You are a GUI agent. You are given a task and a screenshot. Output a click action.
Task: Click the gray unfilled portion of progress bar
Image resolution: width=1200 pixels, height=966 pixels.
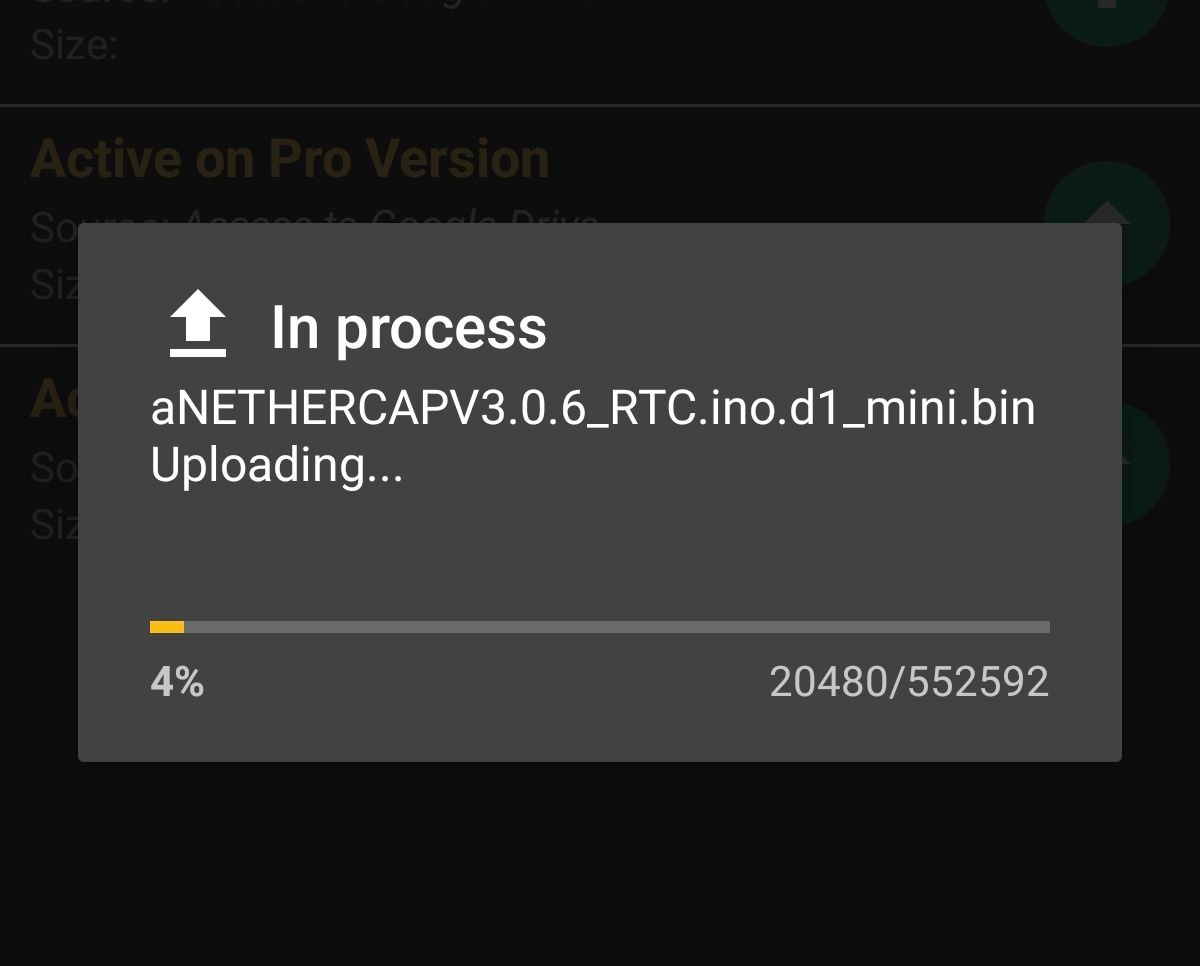pyautogui.click(x=617, y=627)
